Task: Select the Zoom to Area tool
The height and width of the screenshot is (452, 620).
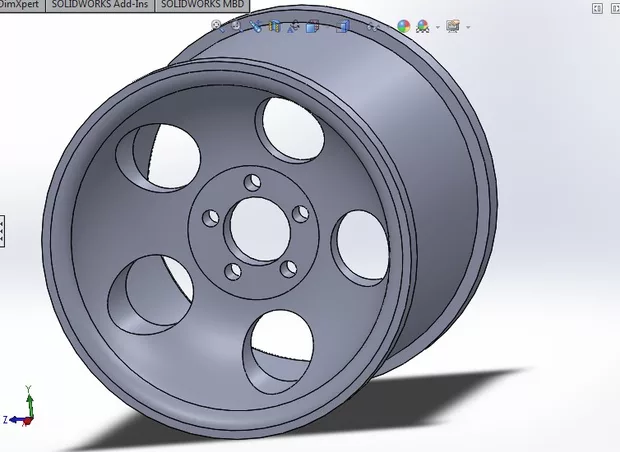Action: coord(238,26)
